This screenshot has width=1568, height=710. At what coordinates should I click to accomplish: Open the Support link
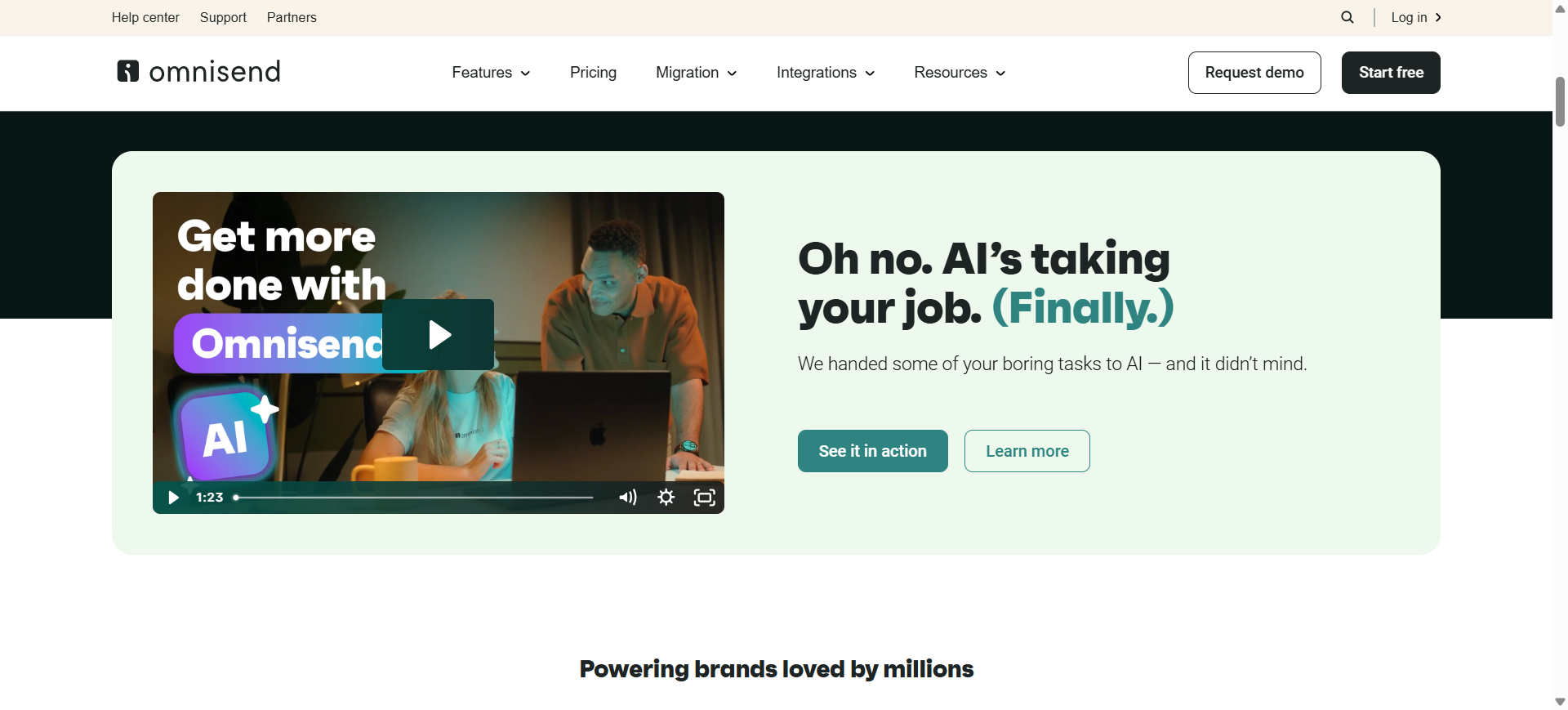pyautogui.click(x=223, y=17)
